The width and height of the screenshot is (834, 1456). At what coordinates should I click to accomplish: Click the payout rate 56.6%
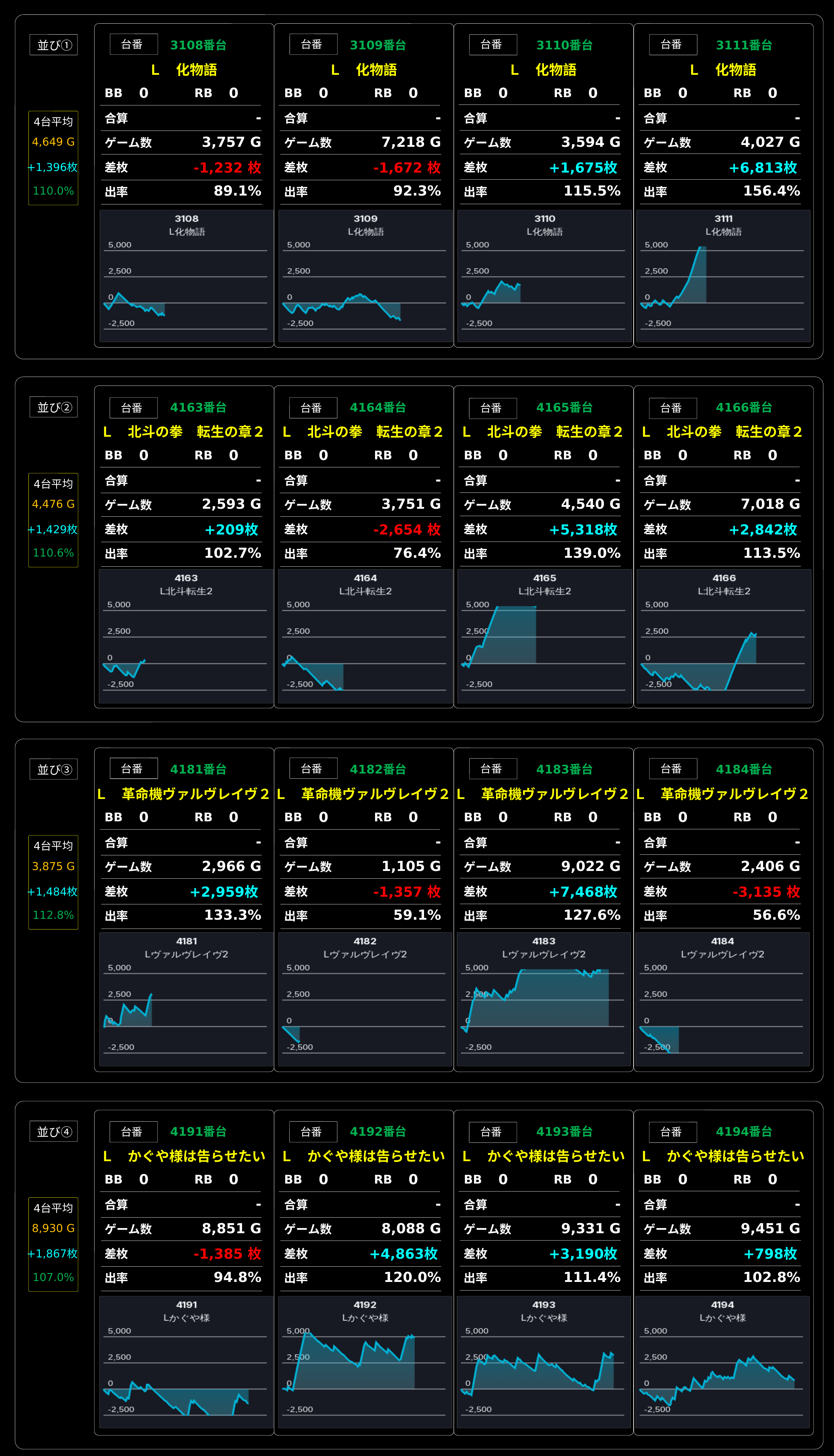[776, 915]
